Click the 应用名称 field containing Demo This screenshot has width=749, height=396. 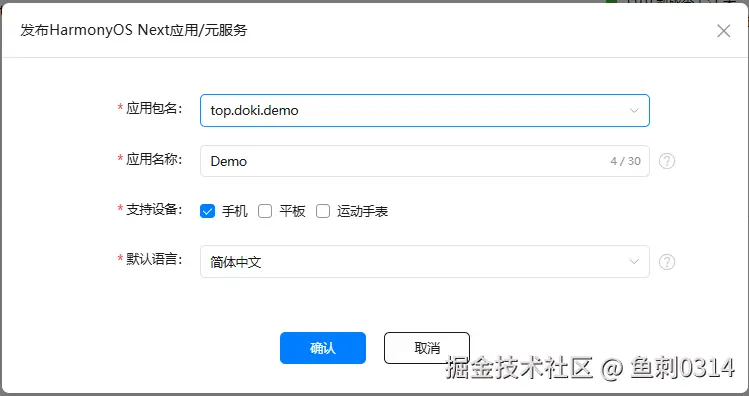point(425,161)
